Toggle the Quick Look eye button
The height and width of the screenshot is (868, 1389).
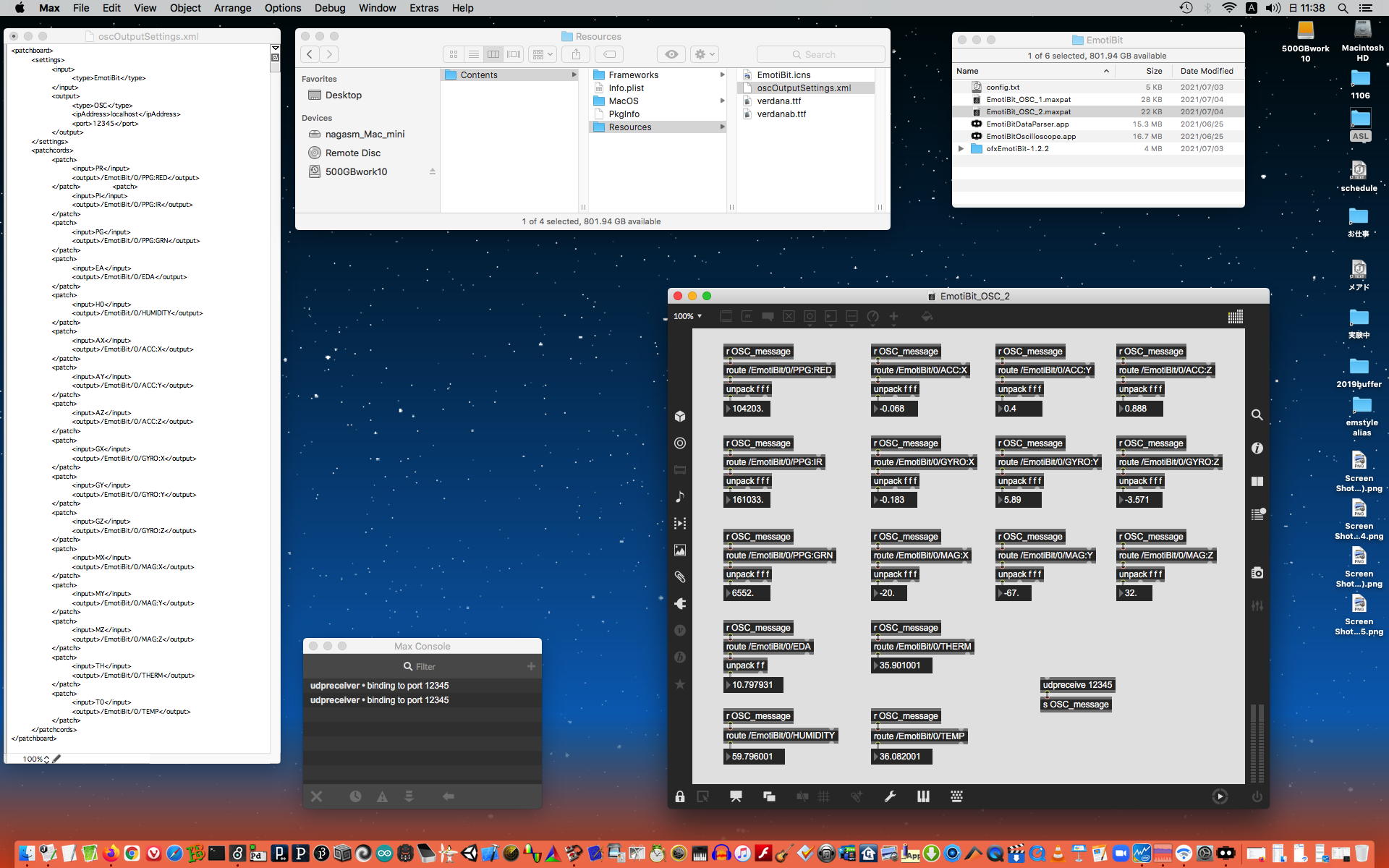[x=671, y=54]
